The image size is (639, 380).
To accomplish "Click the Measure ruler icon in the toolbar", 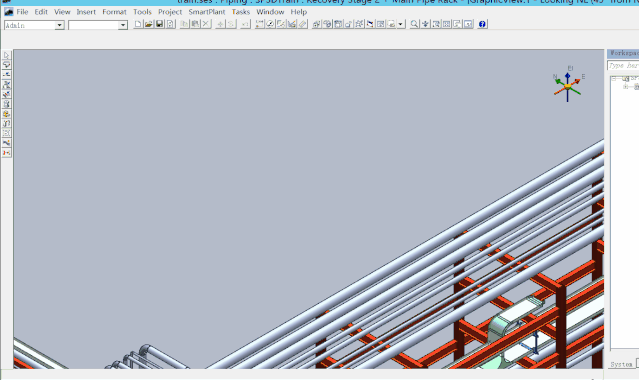I will pyautogui.click(x=302, y=24).
